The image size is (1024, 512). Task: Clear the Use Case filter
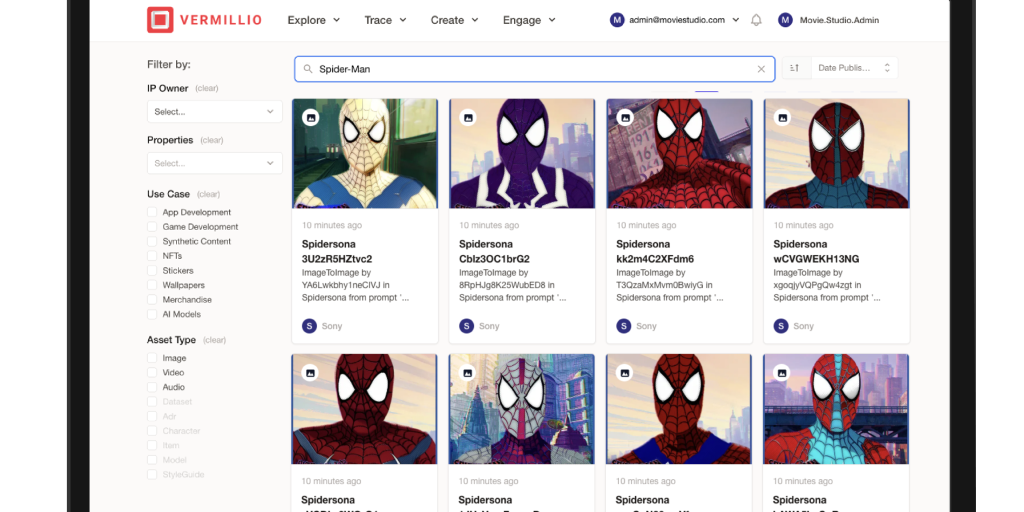(209, 194)
